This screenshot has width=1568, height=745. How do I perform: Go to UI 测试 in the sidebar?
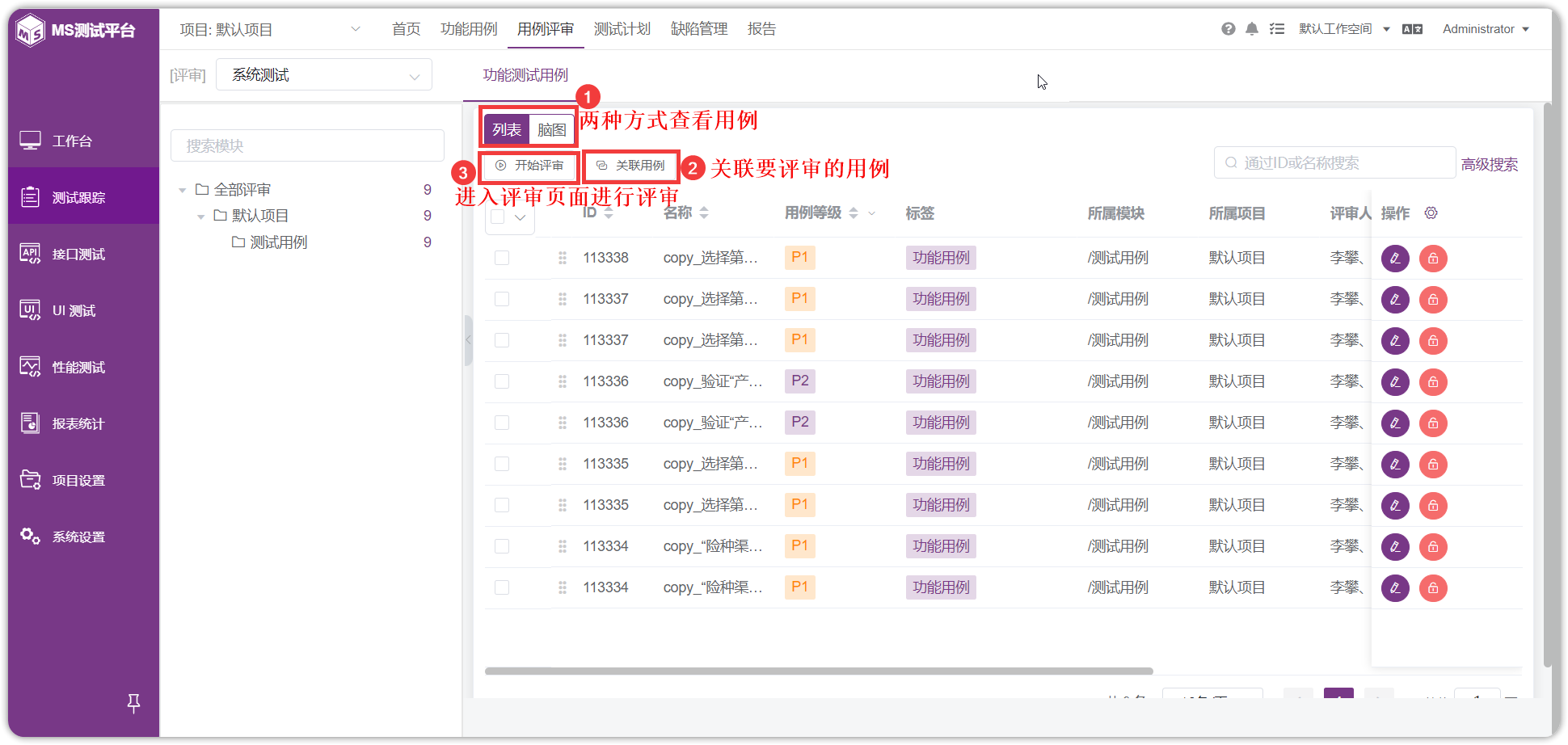[83, 310]
